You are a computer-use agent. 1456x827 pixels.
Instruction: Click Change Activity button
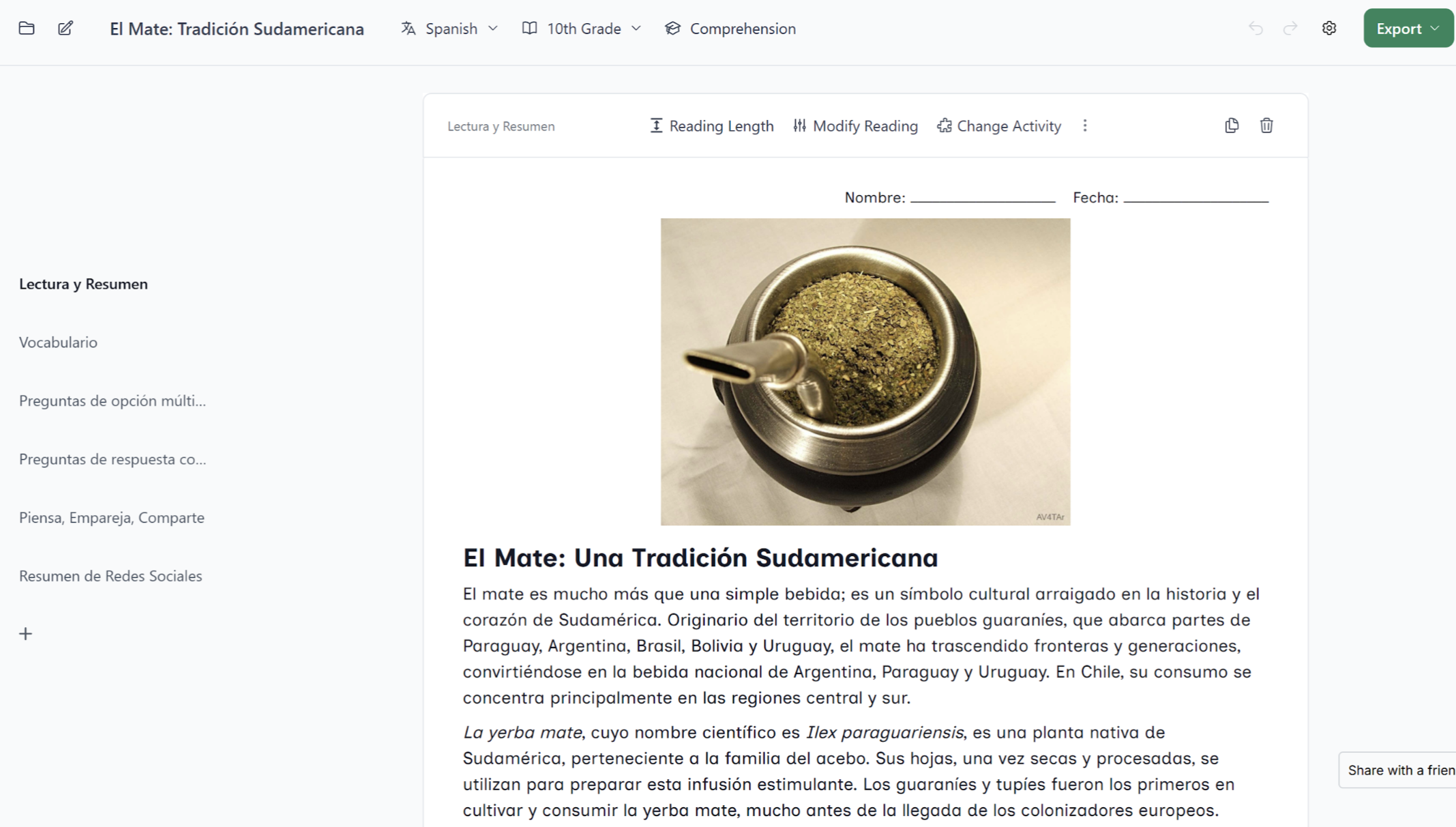[x=999, y=126]
